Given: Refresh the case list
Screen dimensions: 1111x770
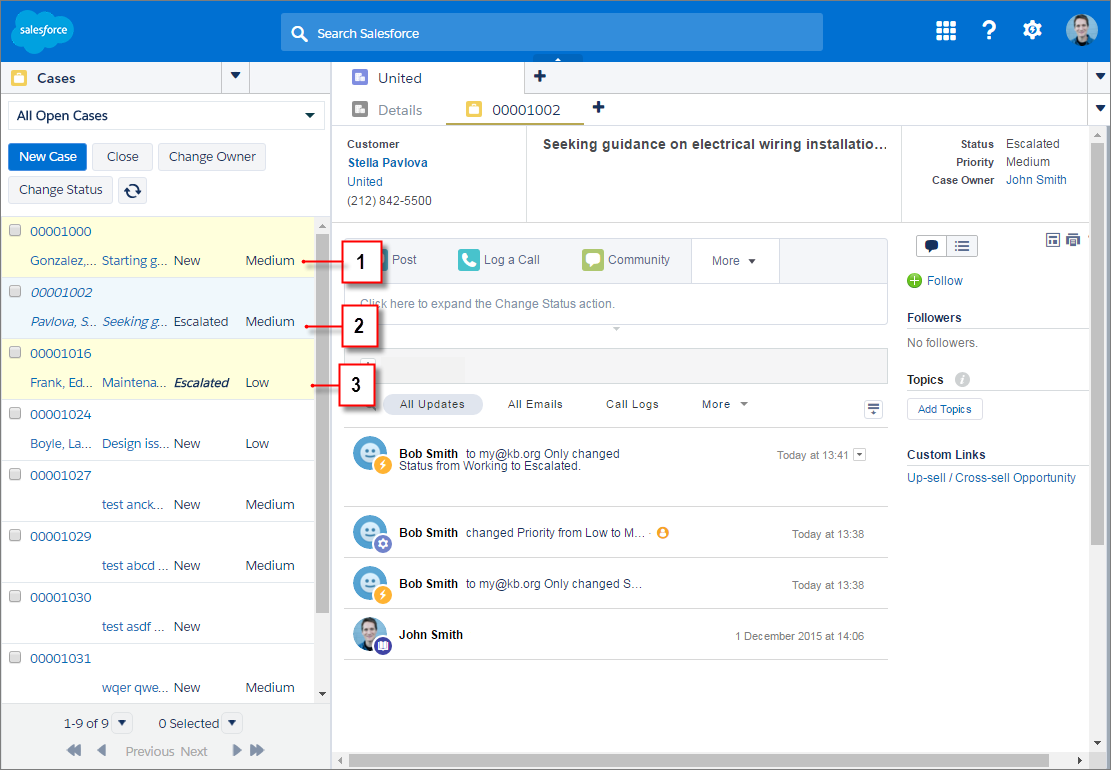Looking at the screenshot, I should click(132, 191).
